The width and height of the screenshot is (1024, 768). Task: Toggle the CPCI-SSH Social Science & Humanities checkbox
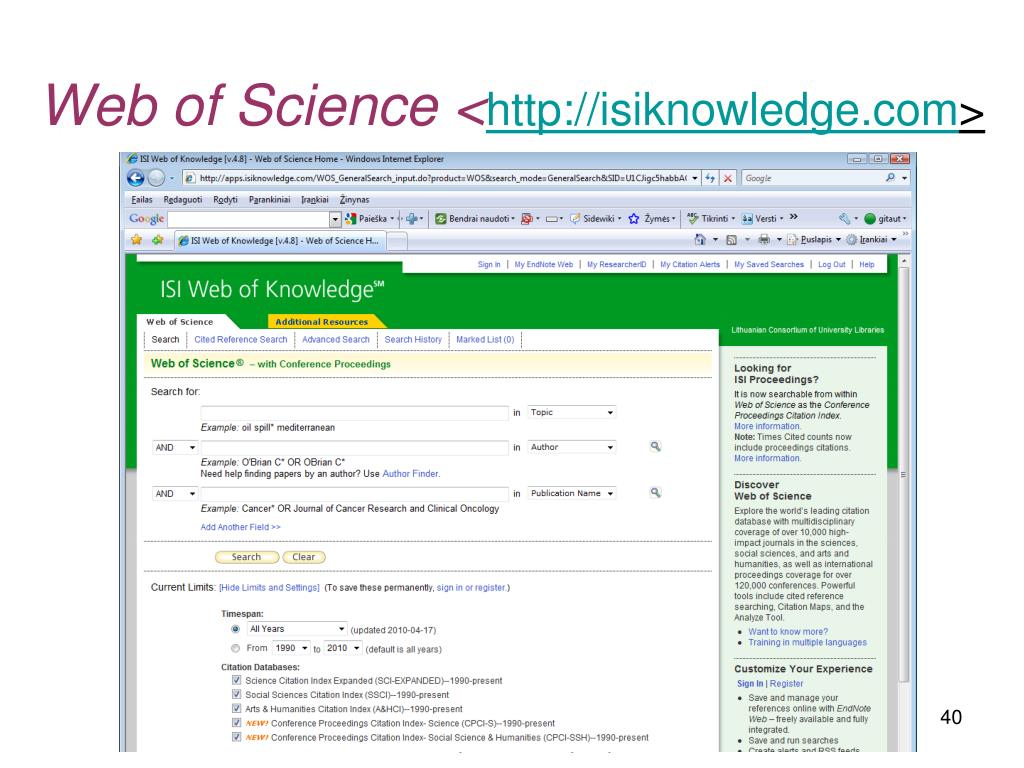(236, 737)
